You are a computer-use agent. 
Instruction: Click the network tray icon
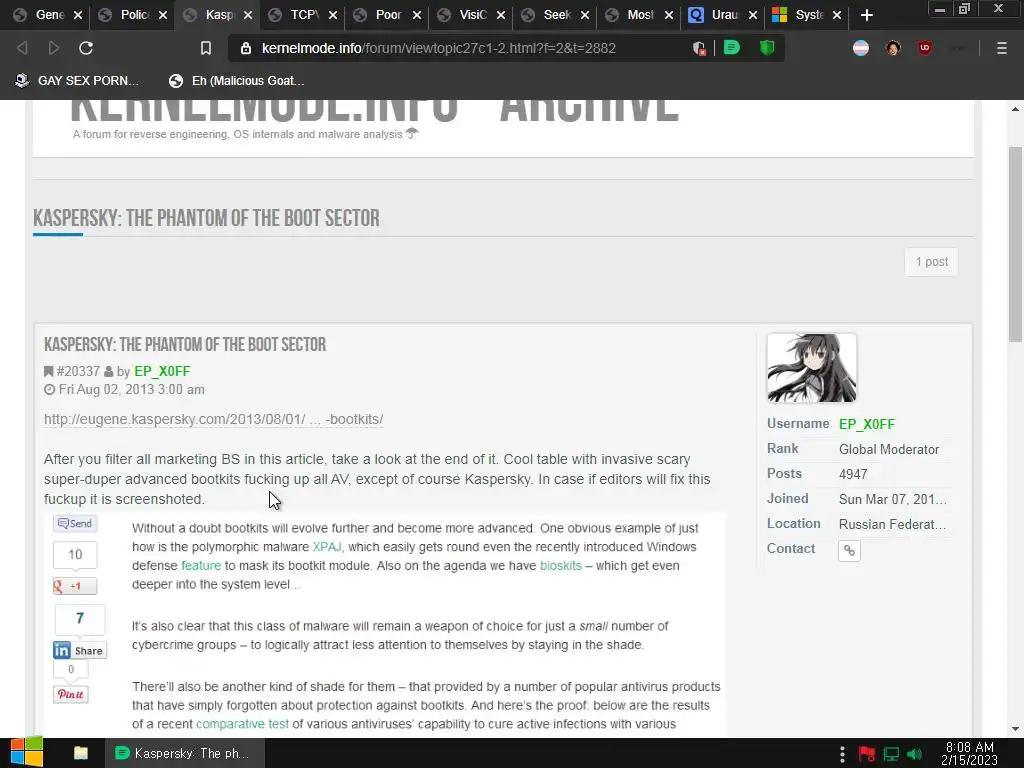pos(891,754)
